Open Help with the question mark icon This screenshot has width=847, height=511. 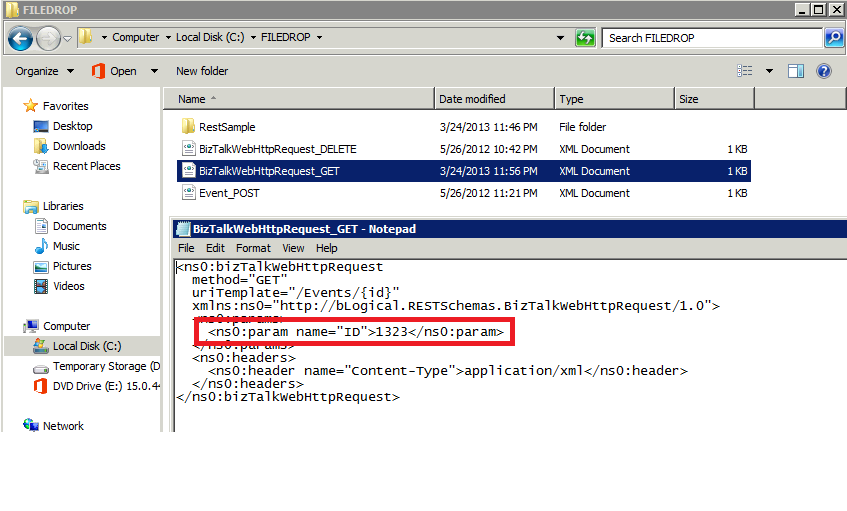coord(824,71)
